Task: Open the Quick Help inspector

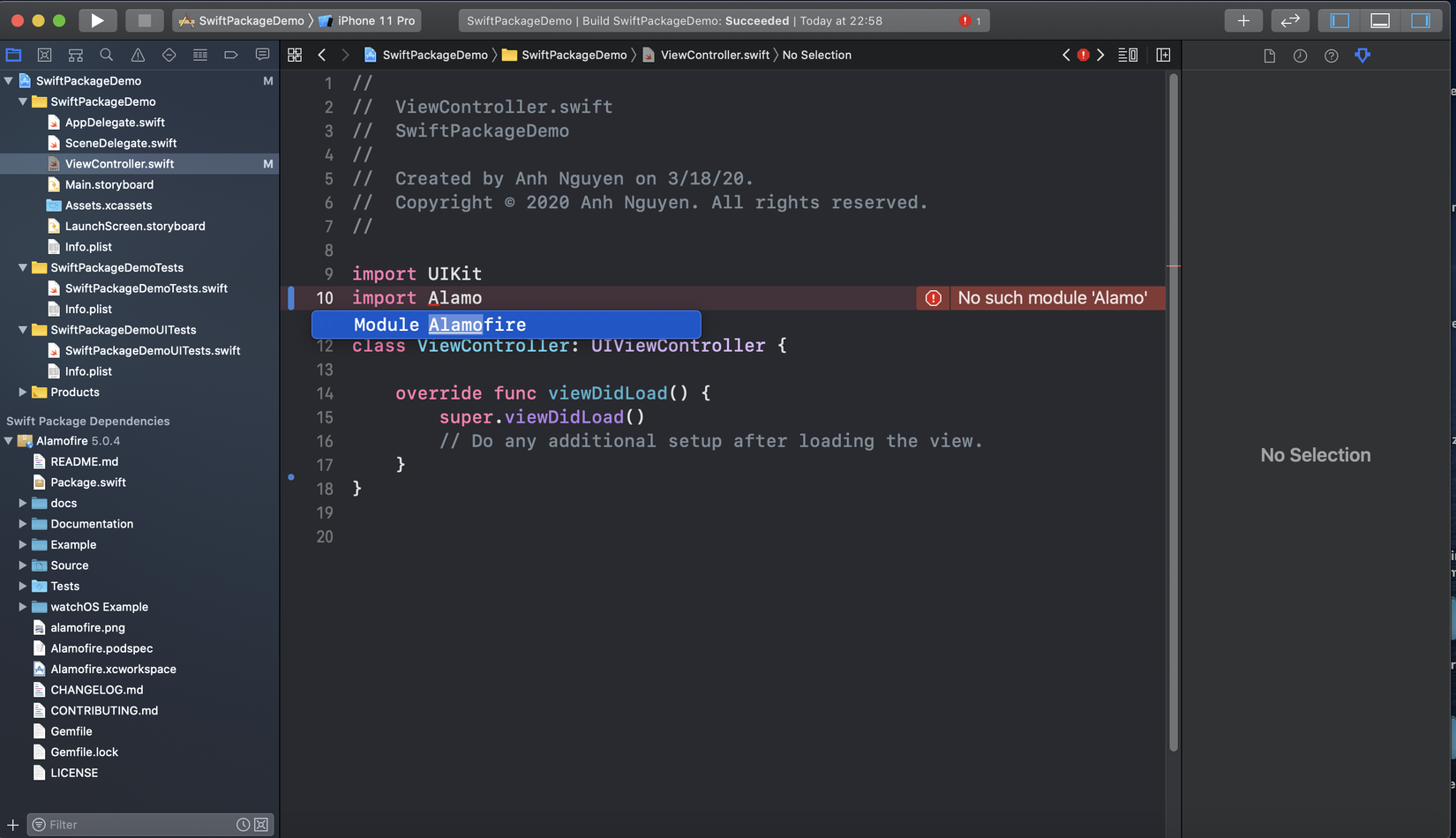Action: coord(1331,56)
